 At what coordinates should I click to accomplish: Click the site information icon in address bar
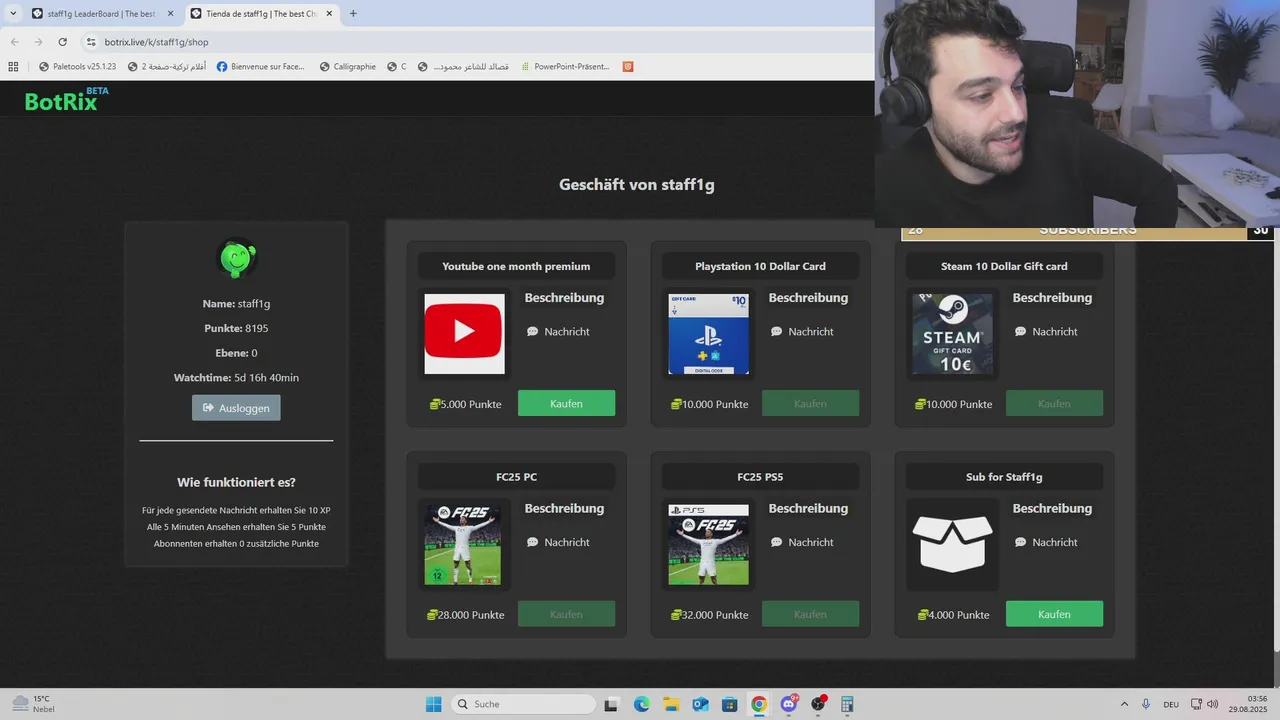[x=91, y=42]
